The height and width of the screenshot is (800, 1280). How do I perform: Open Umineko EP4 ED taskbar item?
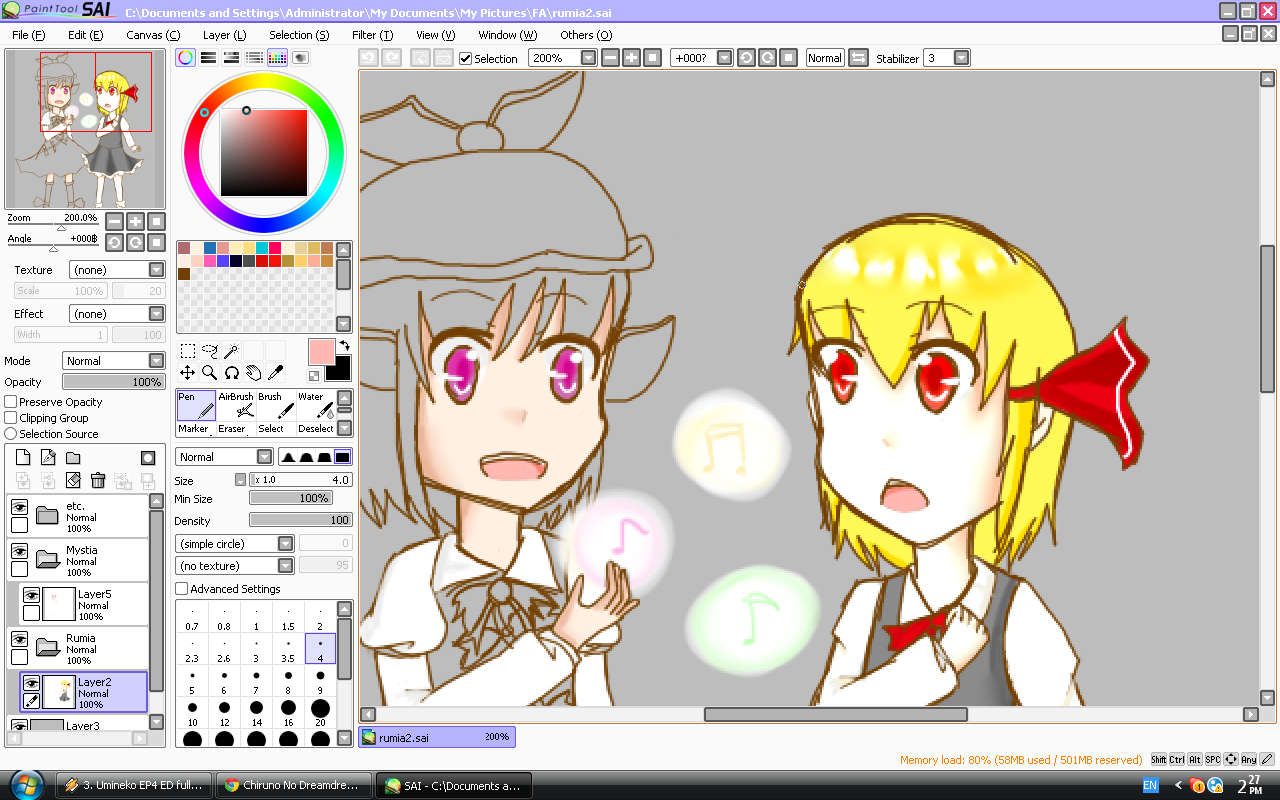(134, 785)
